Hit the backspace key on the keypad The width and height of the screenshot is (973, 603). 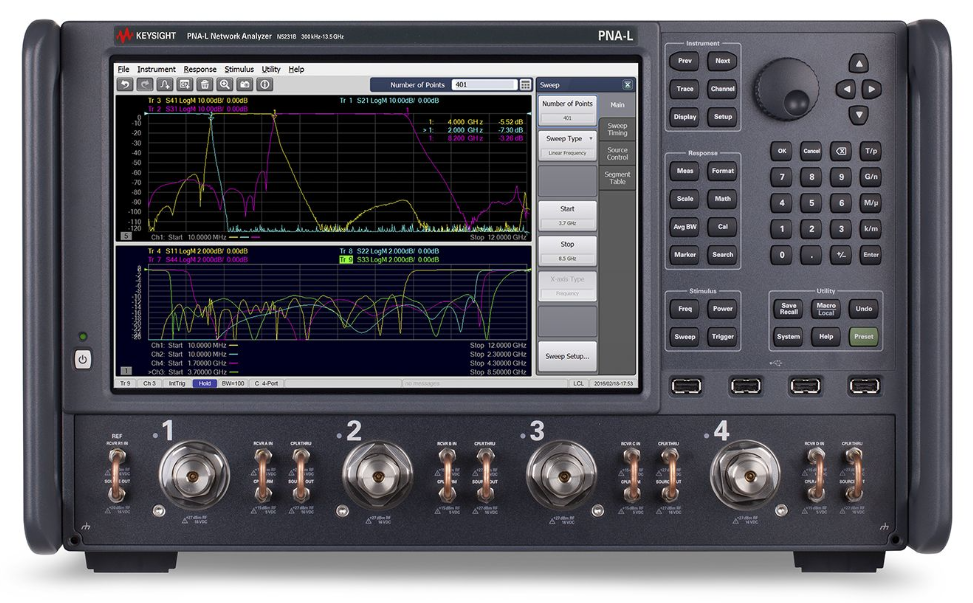coord(841,151)
